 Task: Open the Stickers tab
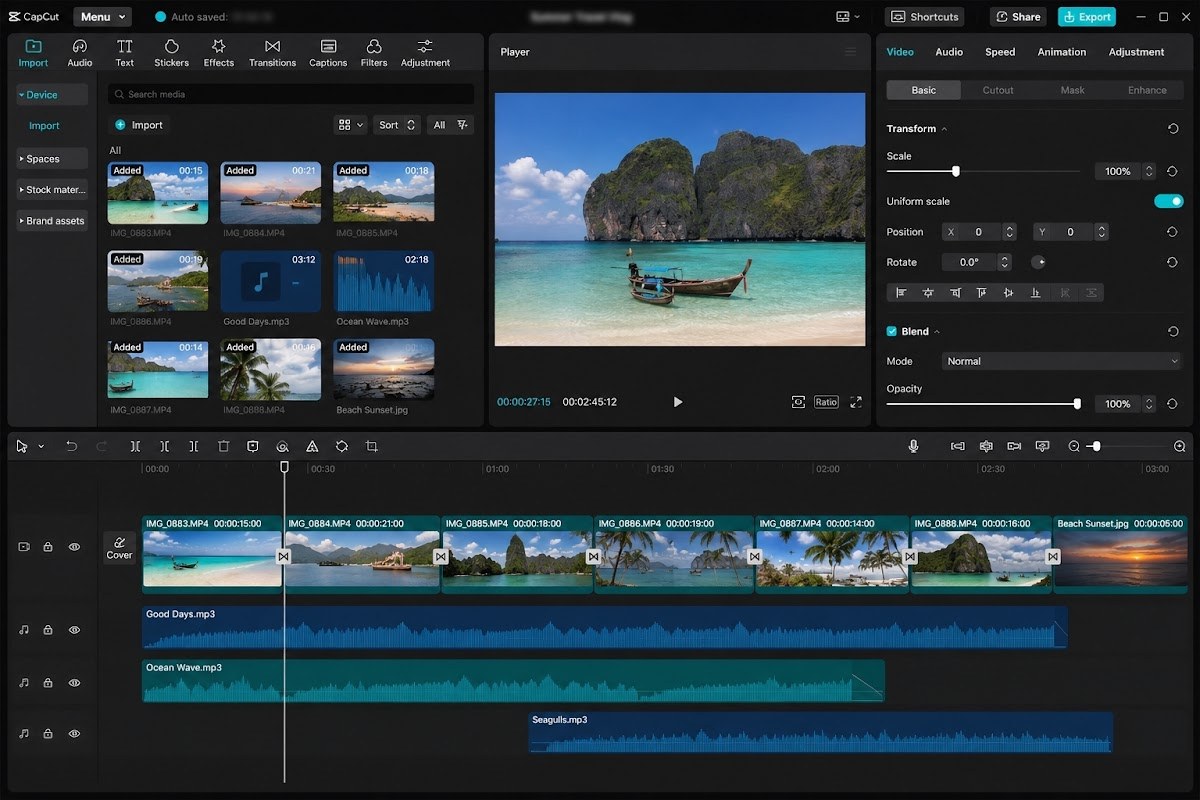pos(171,53)
